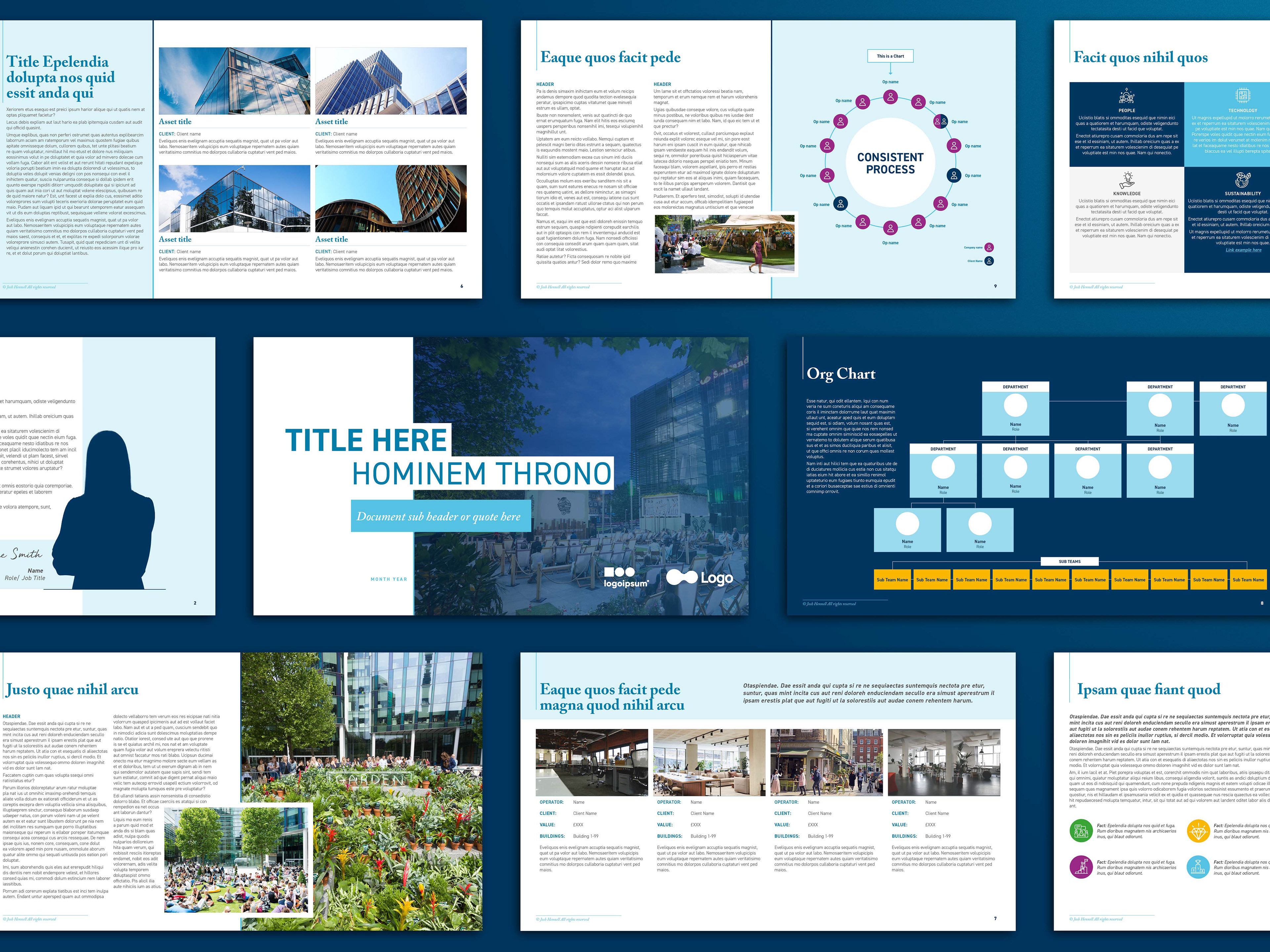The width and height of the screenshot is (1270, 952).
Task: Click the logoipsum logo on cover
Action: tap(626, 577)
